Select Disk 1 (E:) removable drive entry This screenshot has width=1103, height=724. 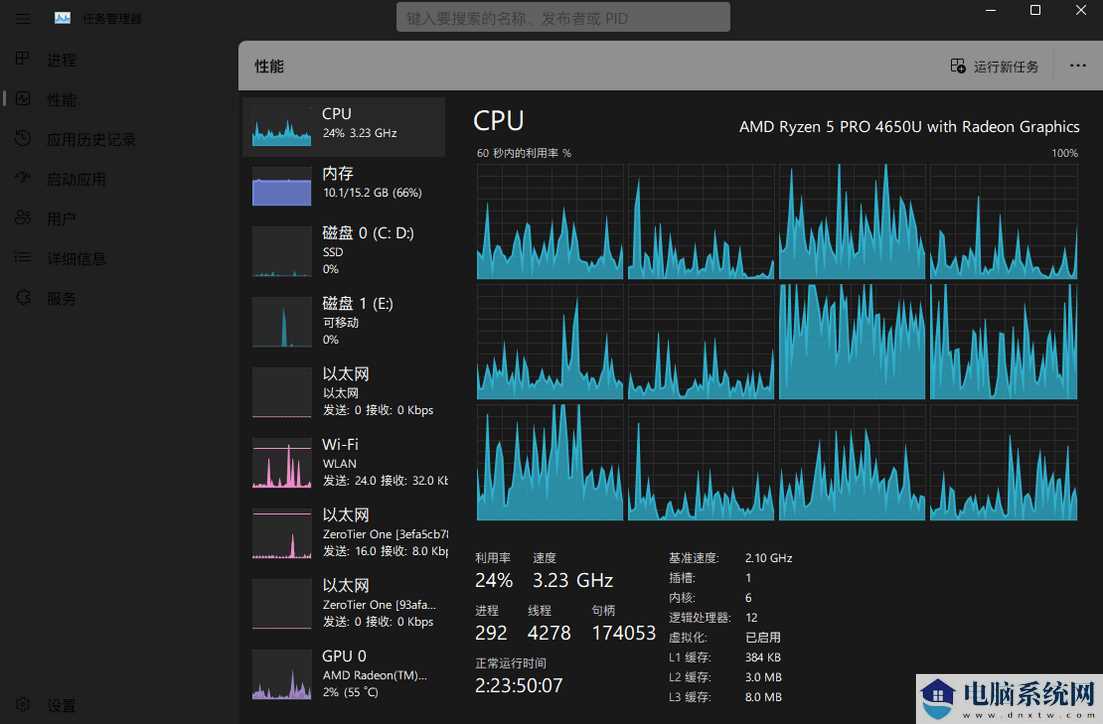tap(343, 321)
